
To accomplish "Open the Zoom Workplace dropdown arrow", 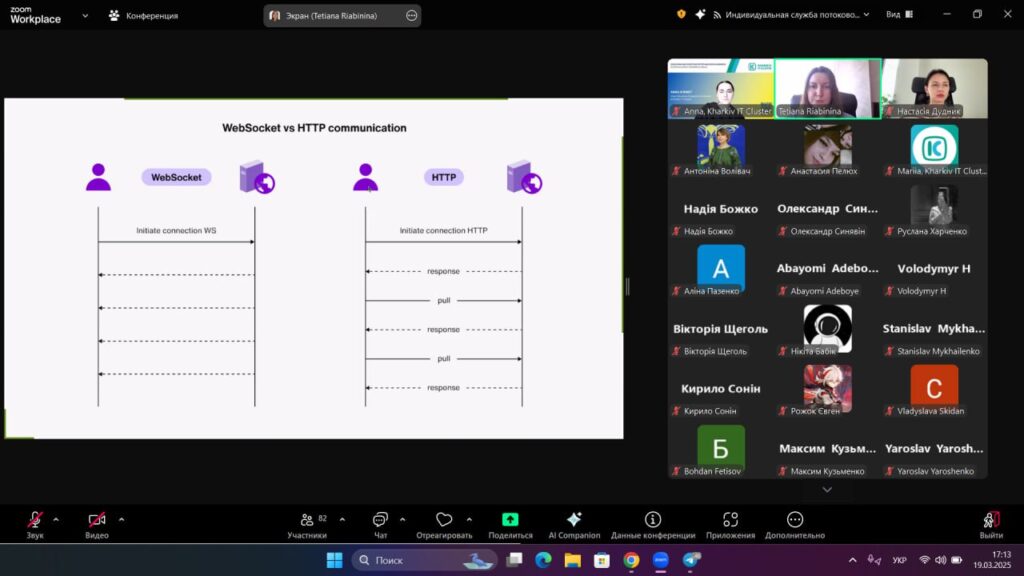I will [85, 16].
